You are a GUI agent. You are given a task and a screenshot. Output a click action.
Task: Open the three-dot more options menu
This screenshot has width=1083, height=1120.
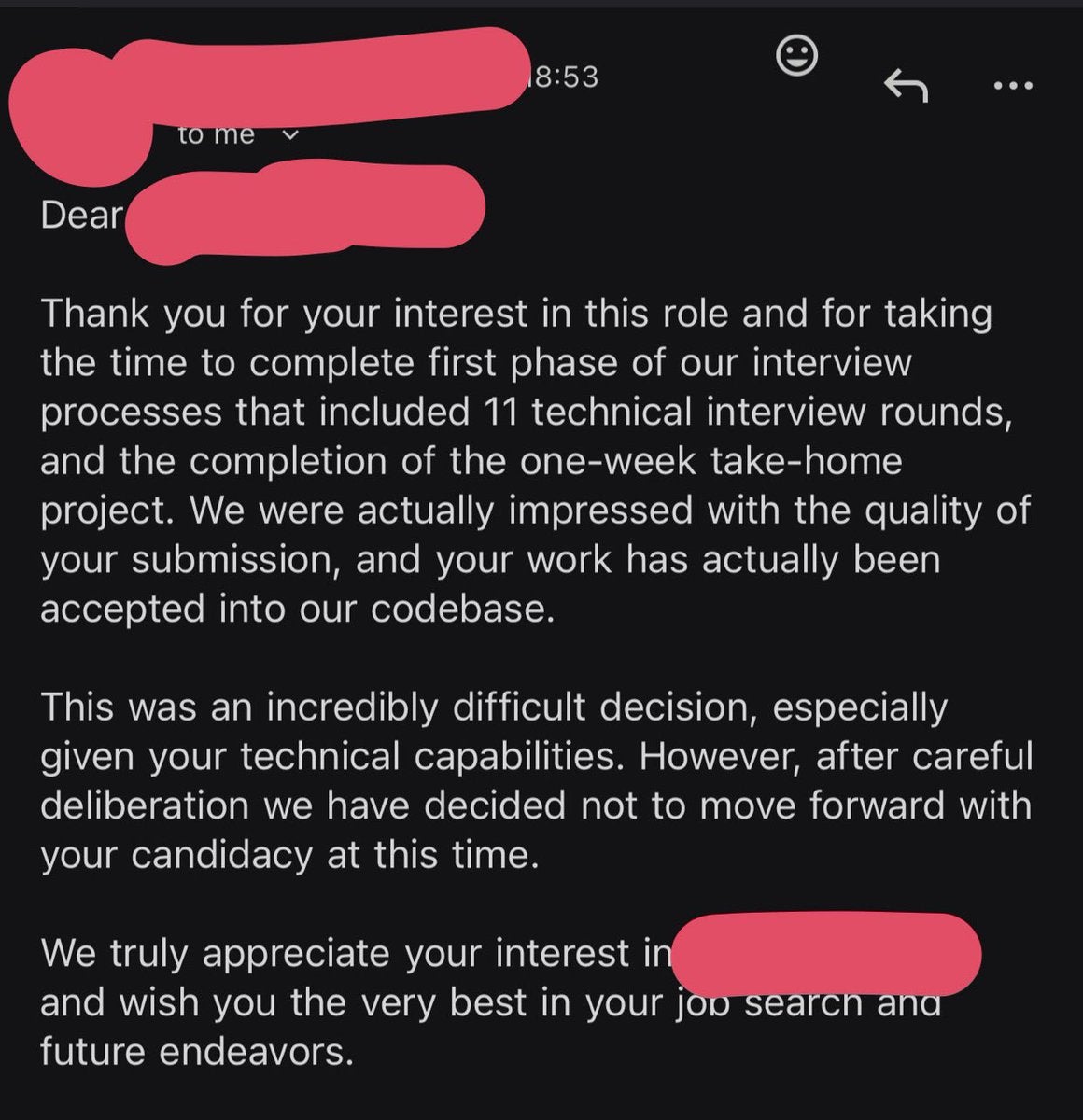click(x=1013, y=87)
